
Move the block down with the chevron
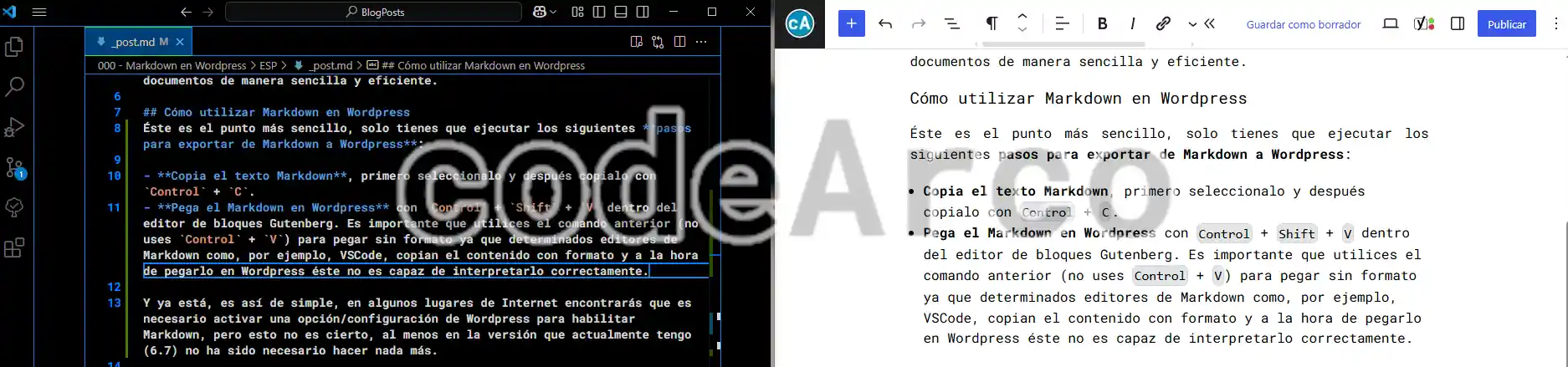tap(1022, 30)
